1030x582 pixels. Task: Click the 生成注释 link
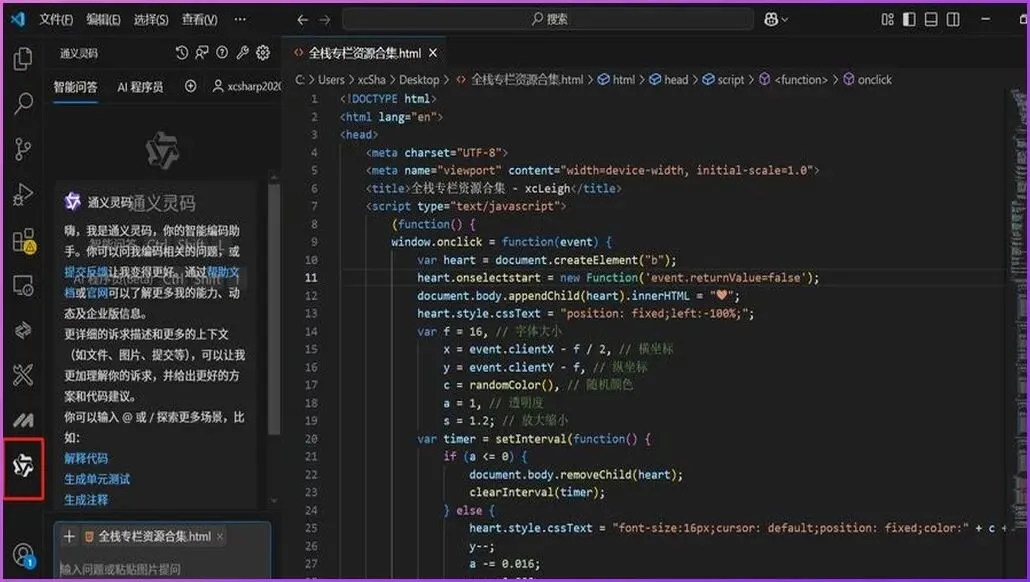point(86,500)
